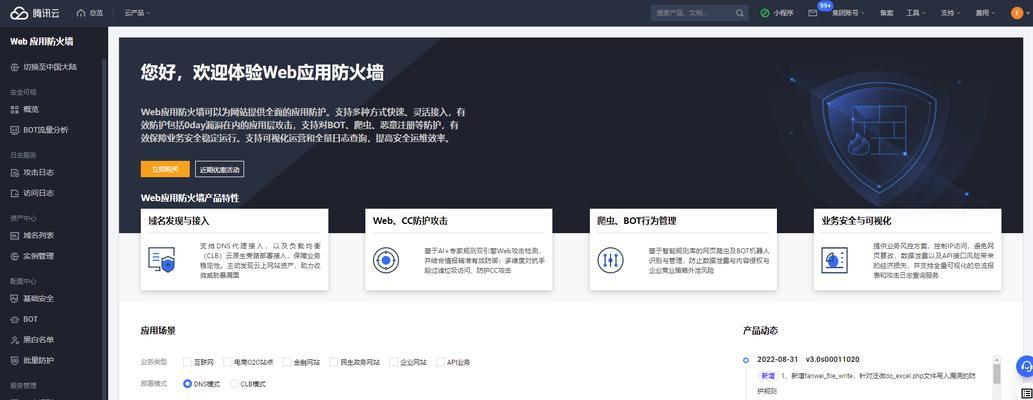Click the search magnifier icon

[x=740, y=13]
